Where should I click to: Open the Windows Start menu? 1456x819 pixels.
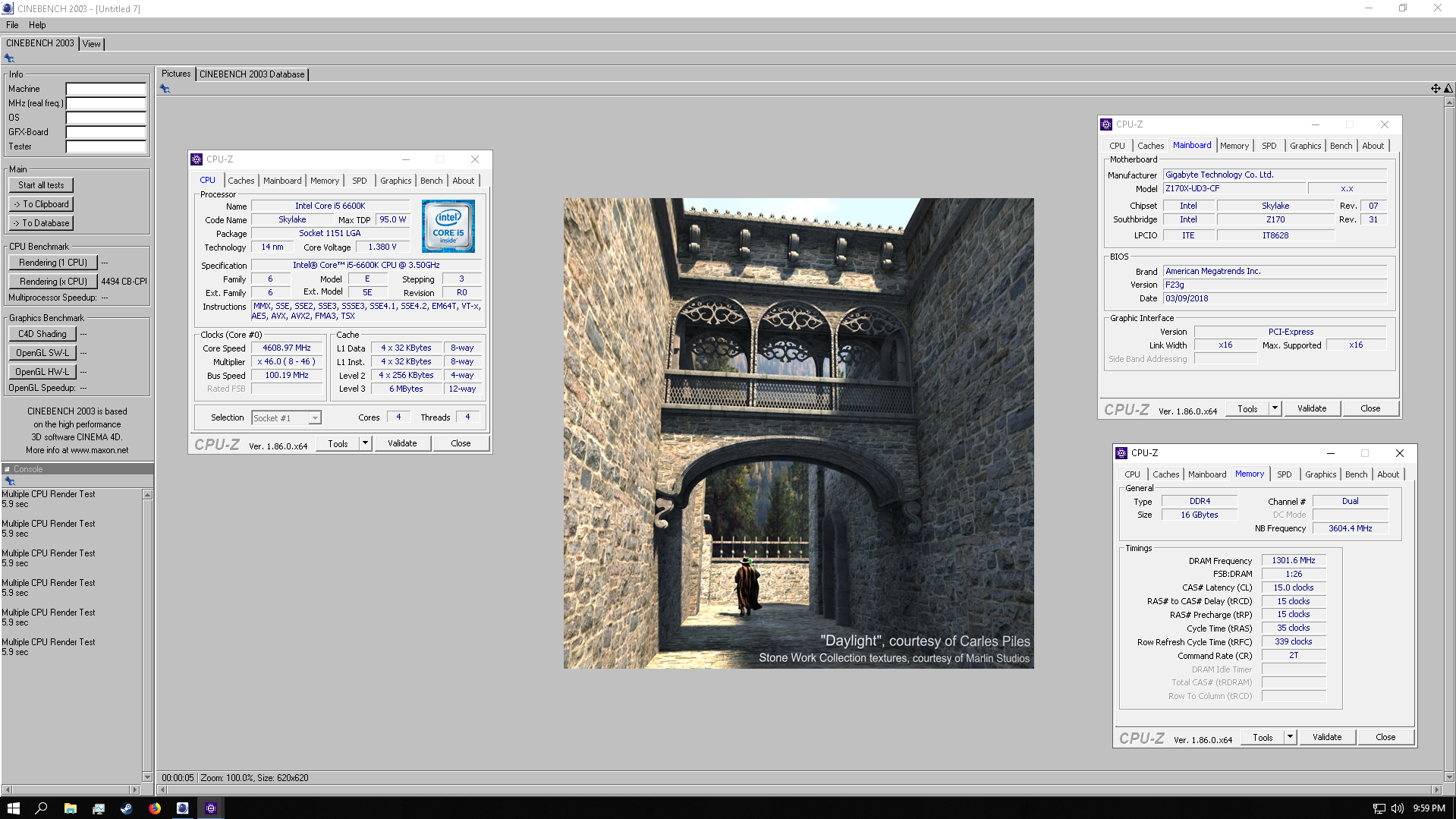(13, 808)
